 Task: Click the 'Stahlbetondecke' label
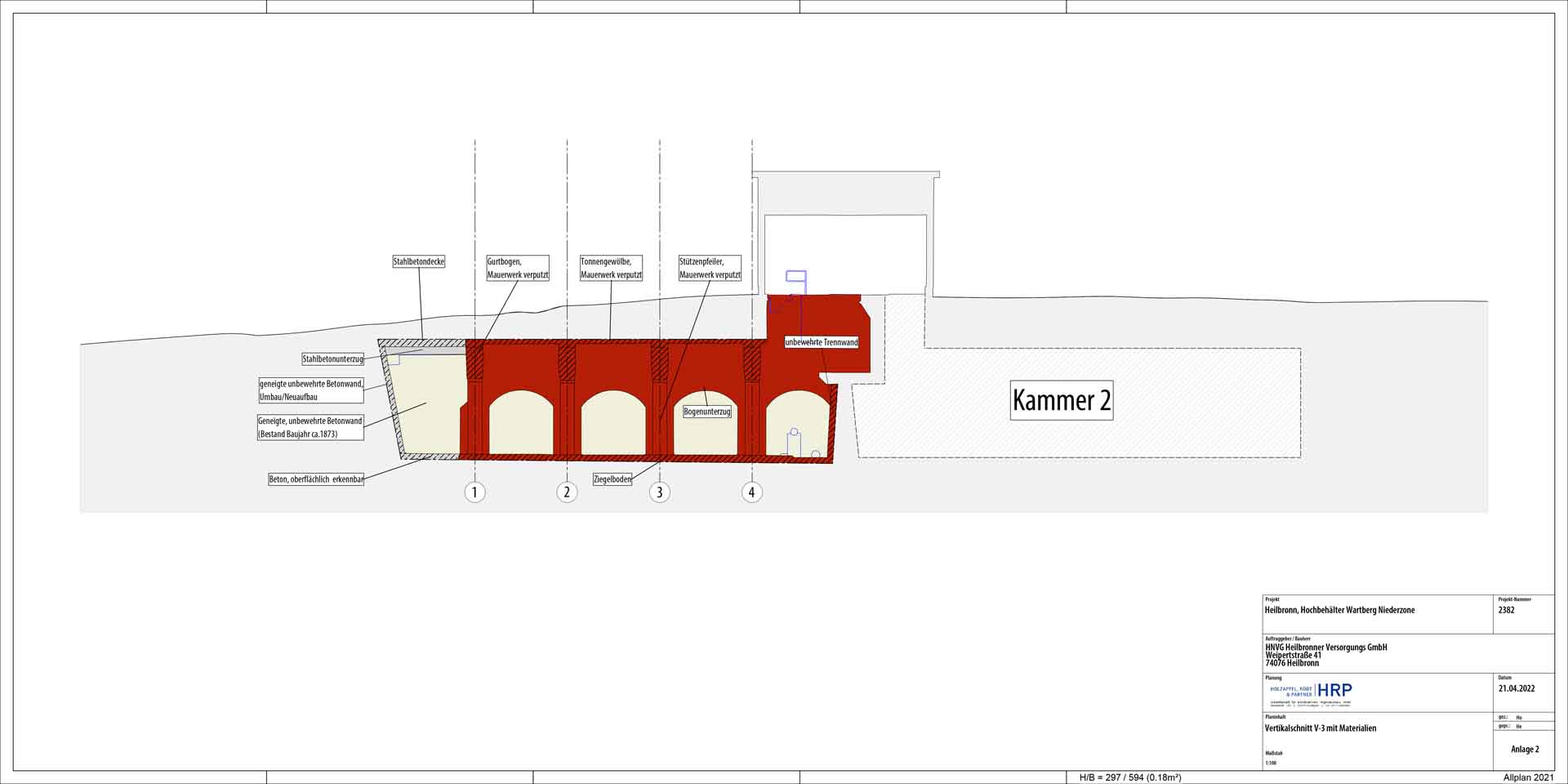418,262
